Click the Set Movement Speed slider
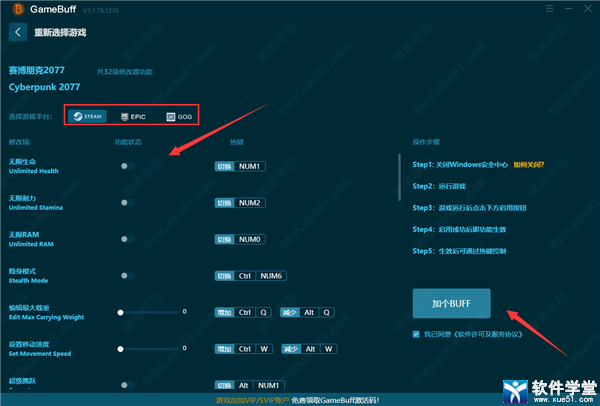 tap(150, 348)
